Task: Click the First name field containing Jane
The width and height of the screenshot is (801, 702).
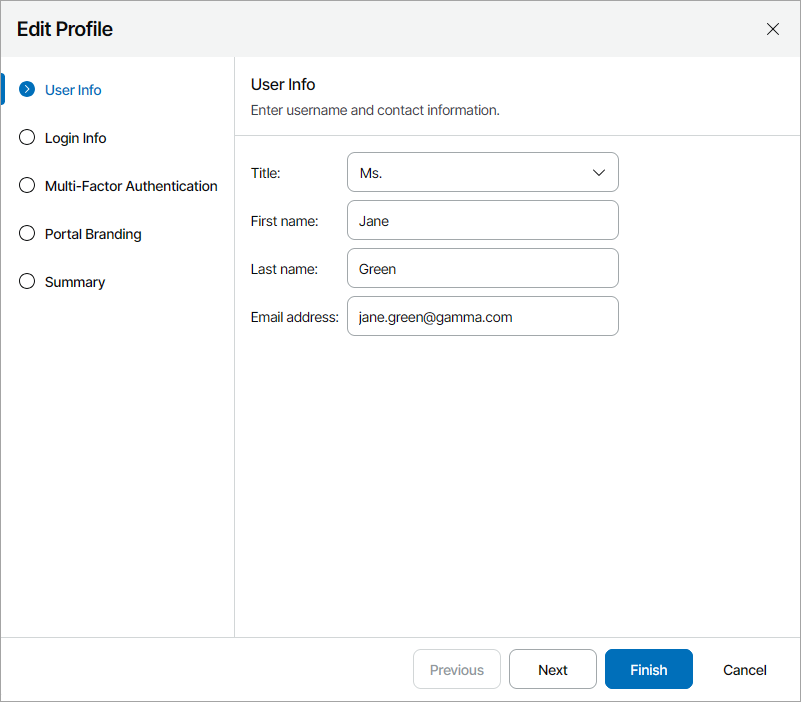Action: pyautogui.click(x=482, y=220)
